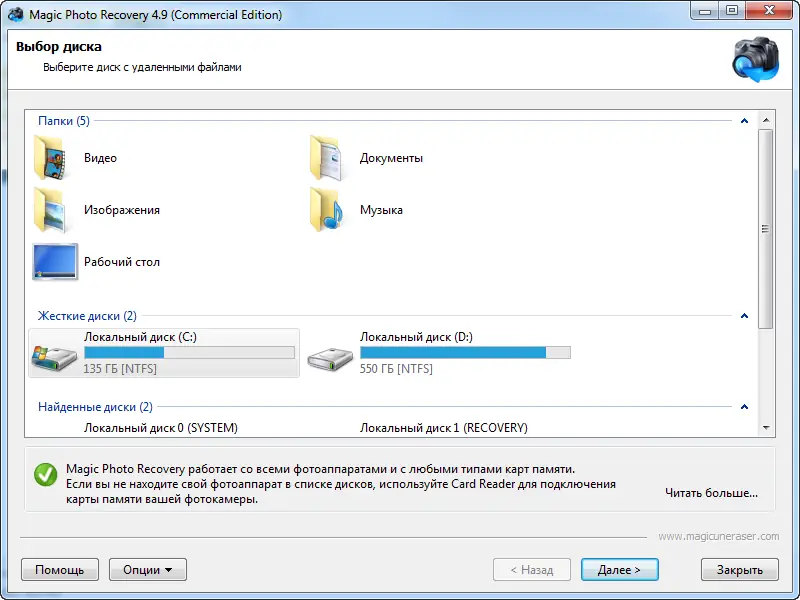Click the C: drive usage bar
The height and width of the screenshot is (600, 800).
point(189,352)
